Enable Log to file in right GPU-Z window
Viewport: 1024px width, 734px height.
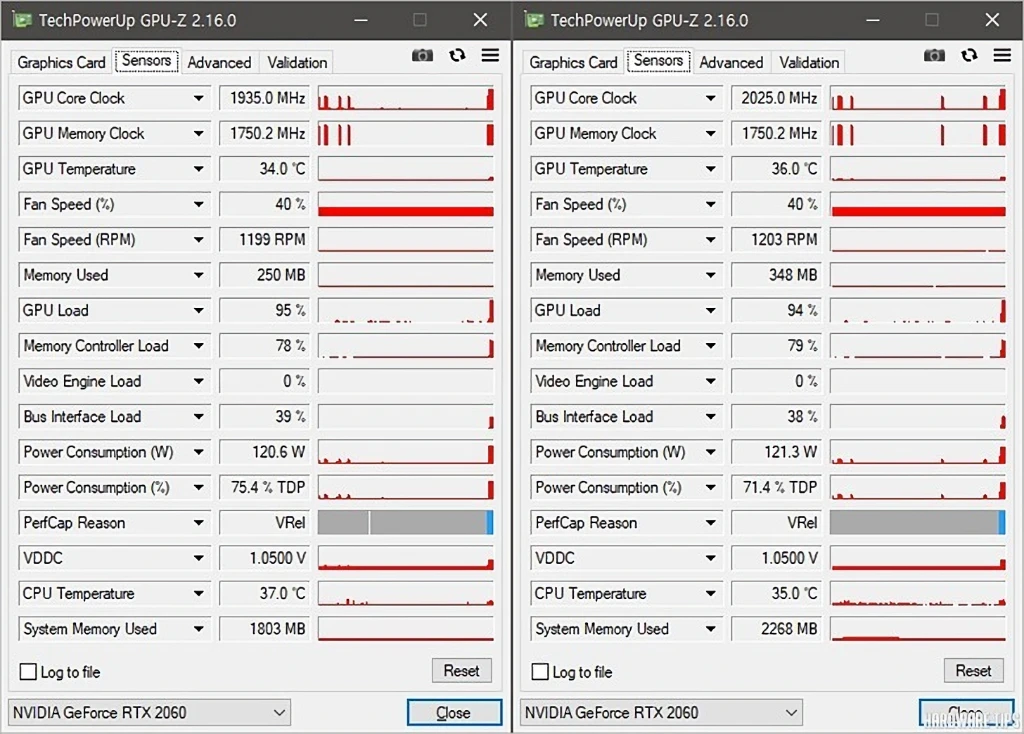[540, 671]
